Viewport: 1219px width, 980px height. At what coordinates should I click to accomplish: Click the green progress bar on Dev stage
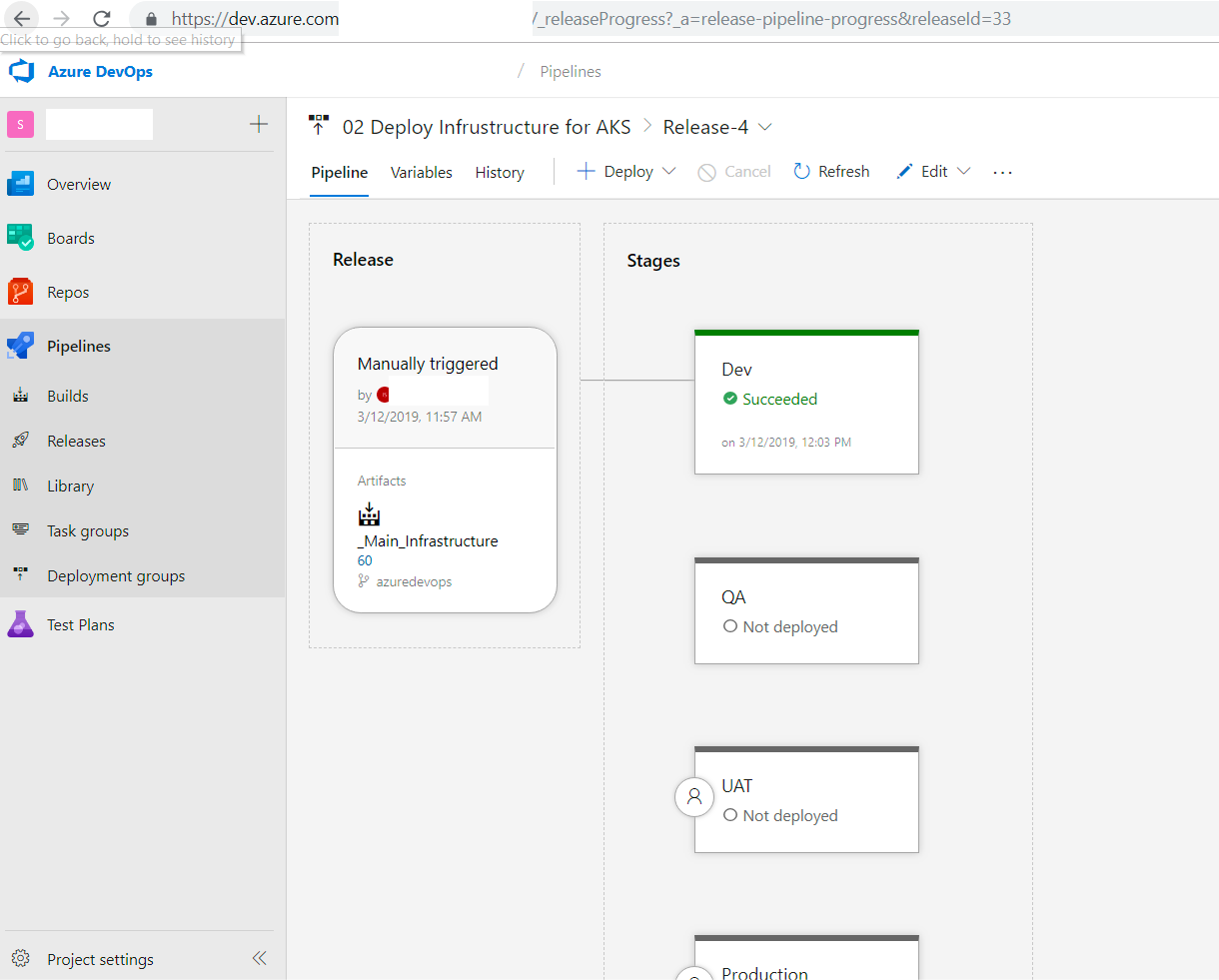pos(806,331)
